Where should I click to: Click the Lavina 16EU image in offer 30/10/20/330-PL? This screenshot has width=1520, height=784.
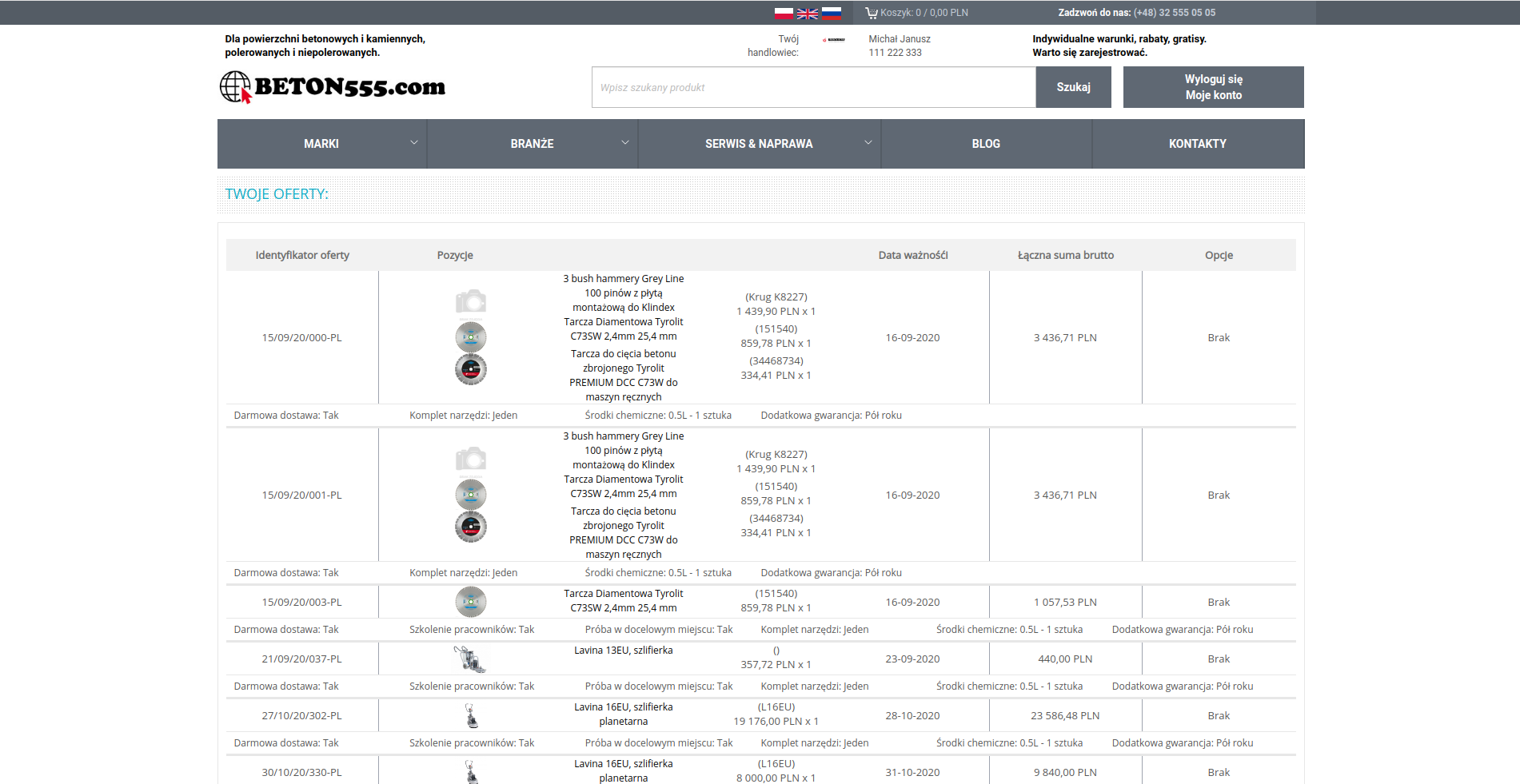tap(471, 772)
